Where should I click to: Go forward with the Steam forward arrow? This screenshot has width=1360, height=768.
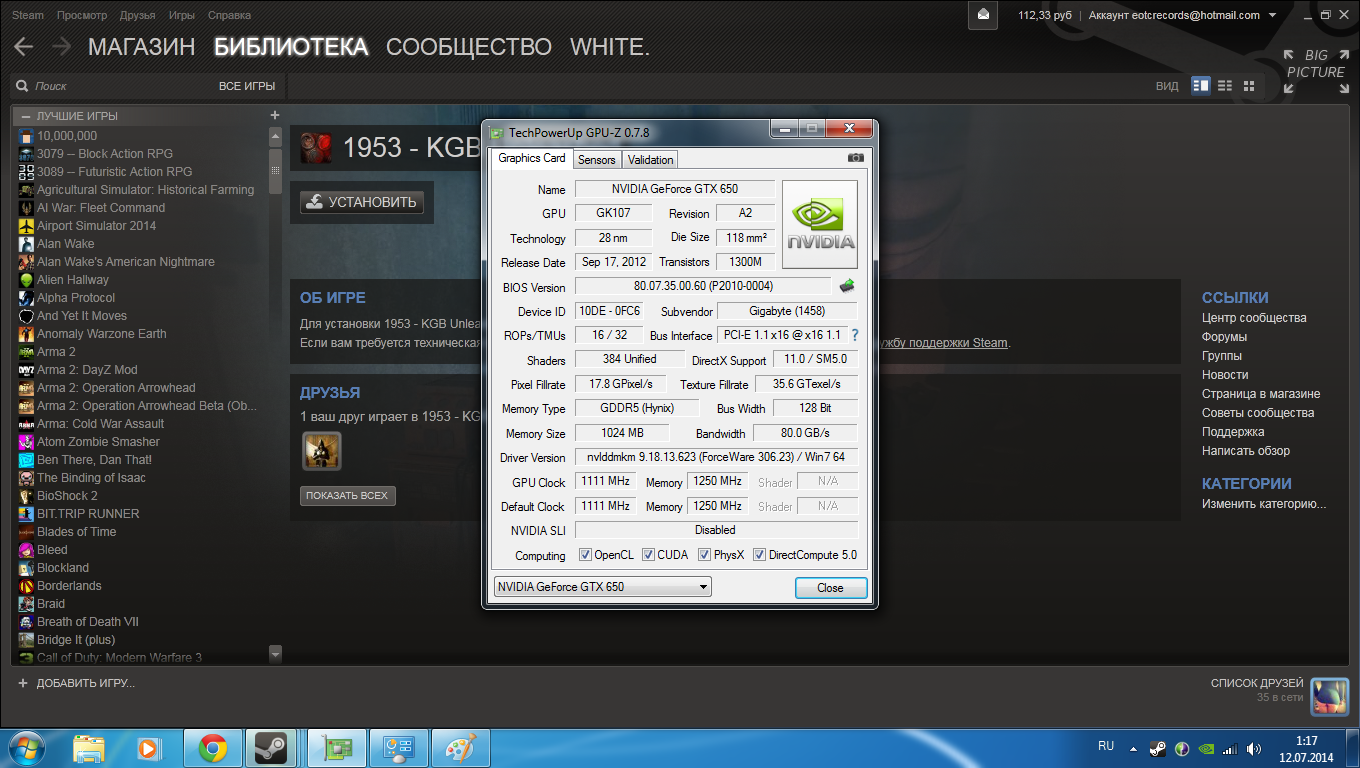point(61,47)
